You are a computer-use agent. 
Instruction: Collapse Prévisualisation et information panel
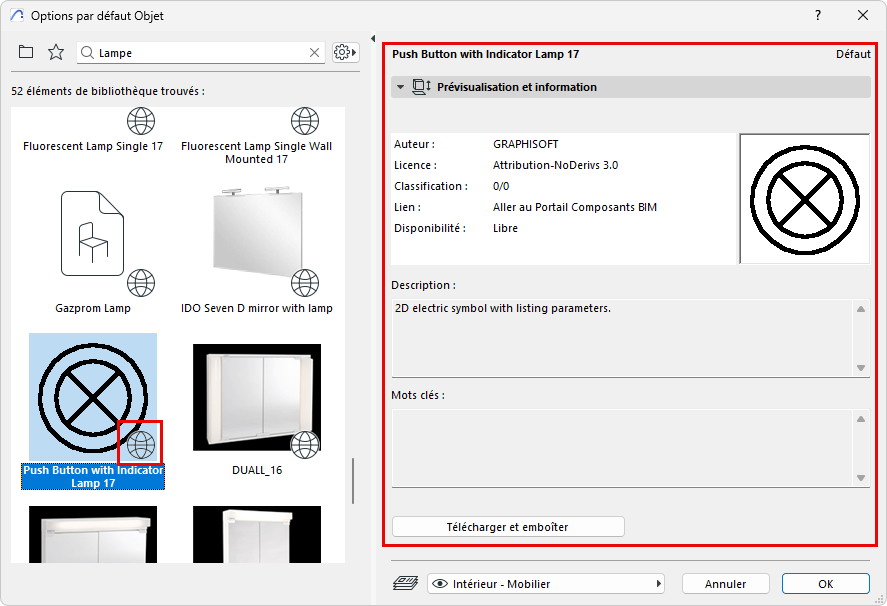(x=401, y=87)
